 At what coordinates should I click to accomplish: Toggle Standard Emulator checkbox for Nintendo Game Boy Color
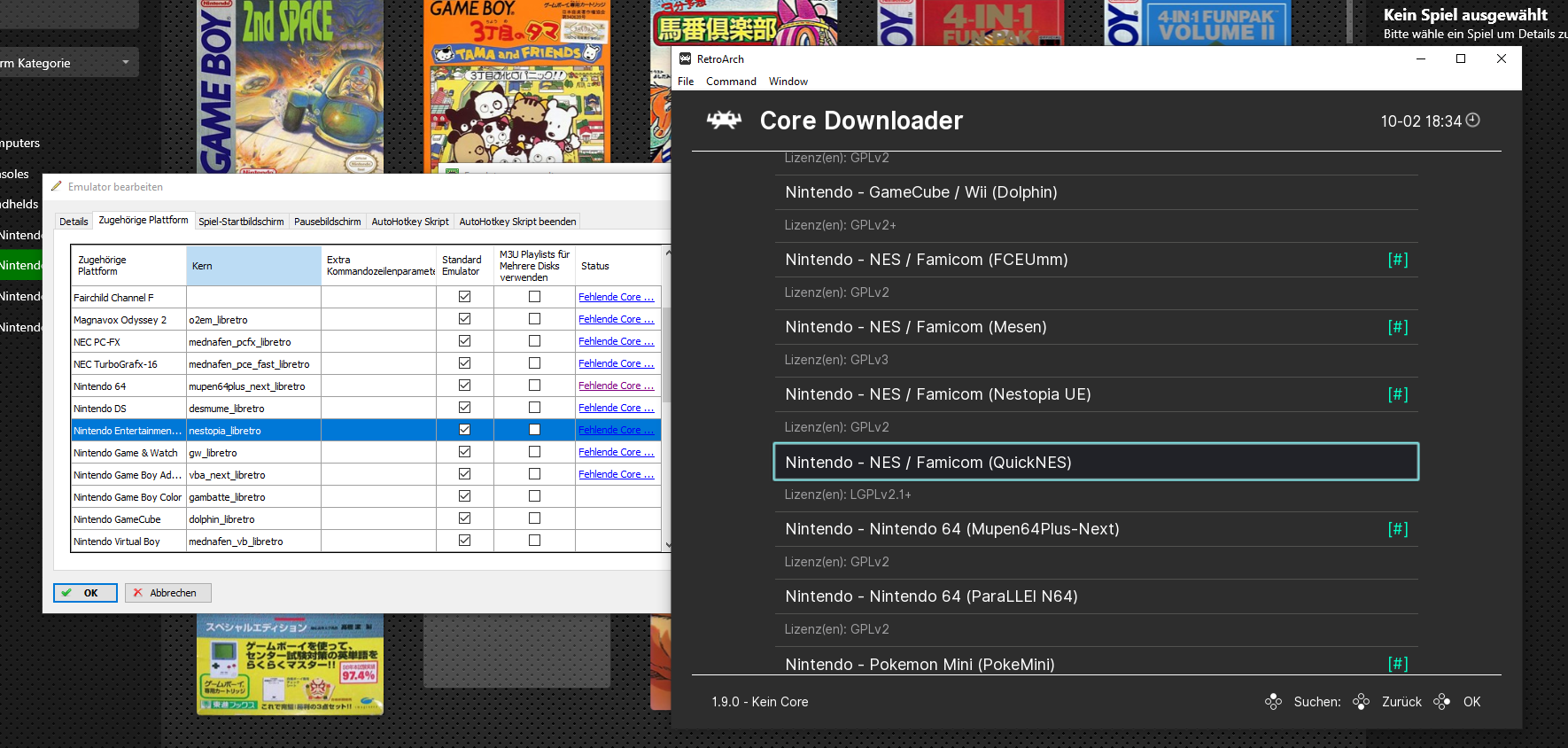pos(464,496)
